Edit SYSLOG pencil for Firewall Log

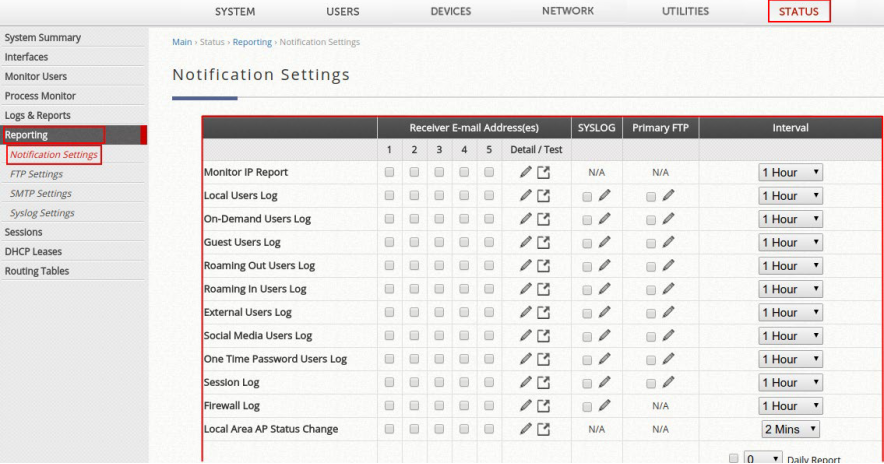(604, 405)
